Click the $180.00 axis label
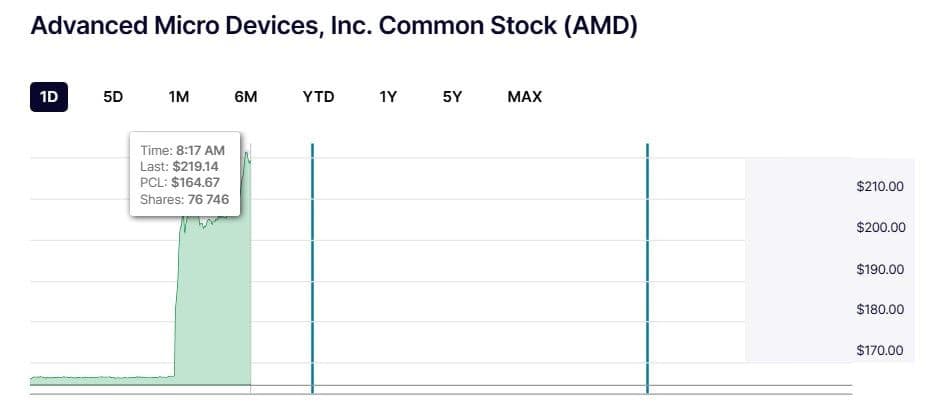 point(880,309)
